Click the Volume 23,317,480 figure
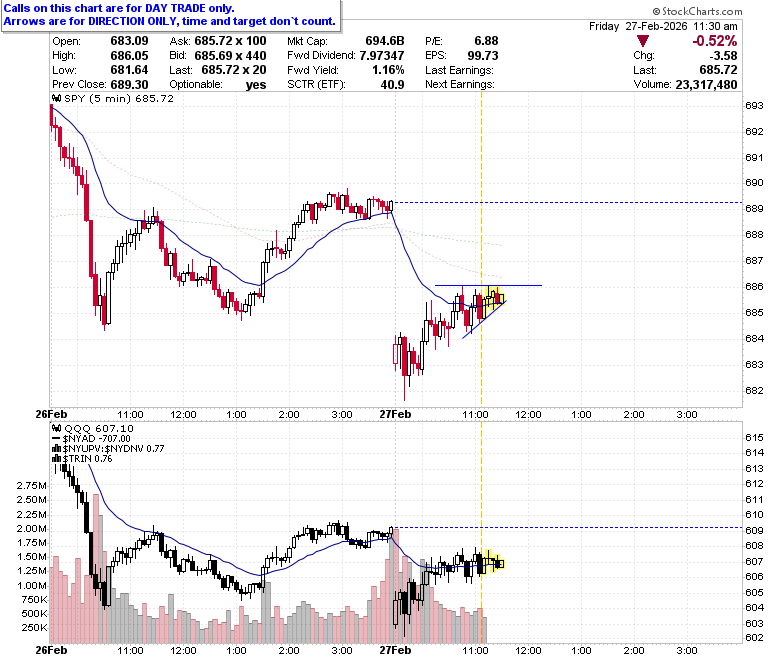The image size is (780, 659). click(x=706, y=85)
